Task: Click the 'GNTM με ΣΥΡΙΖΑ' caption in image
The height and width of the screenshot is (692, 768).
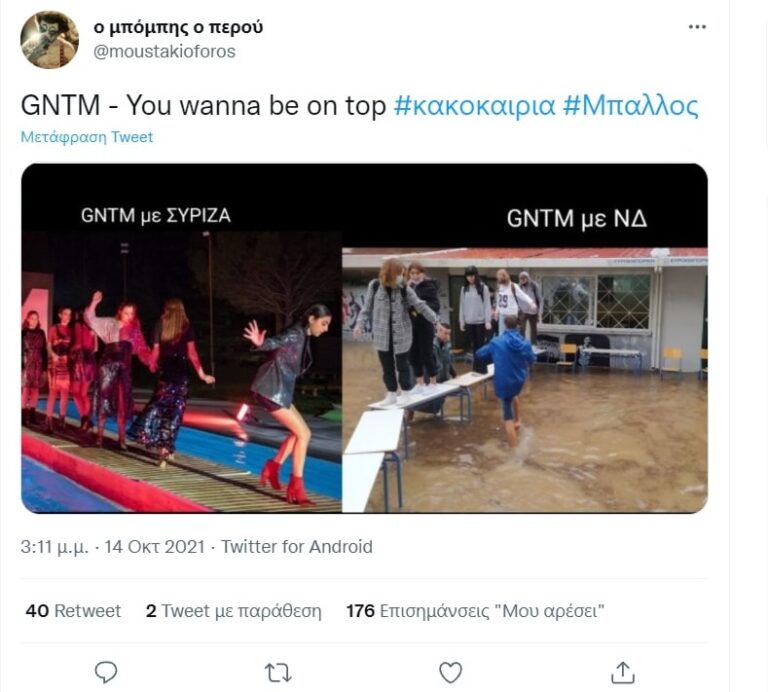Action: click(162, 214)
